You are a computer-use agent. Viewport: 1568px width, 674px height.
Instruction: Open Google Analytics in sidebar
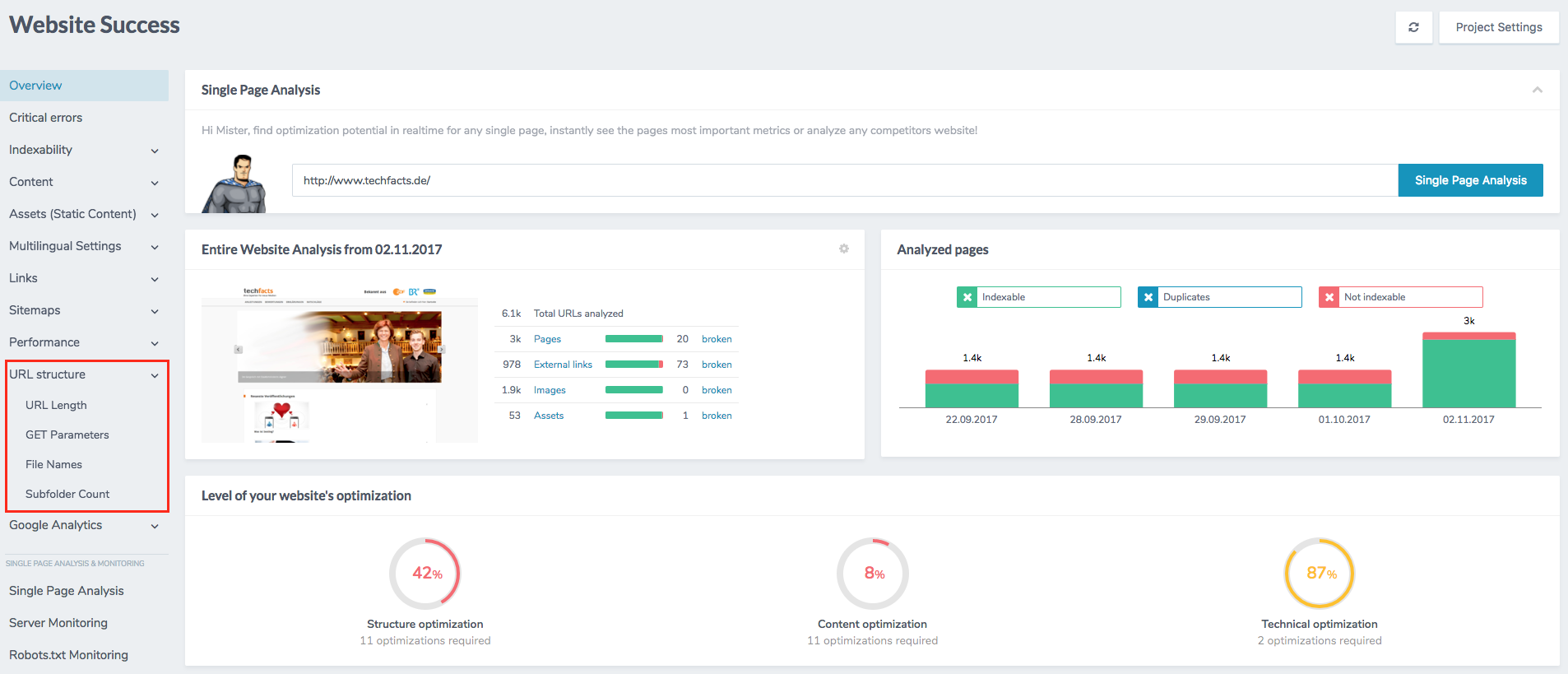pyautogui.click(x=55, y=525)
